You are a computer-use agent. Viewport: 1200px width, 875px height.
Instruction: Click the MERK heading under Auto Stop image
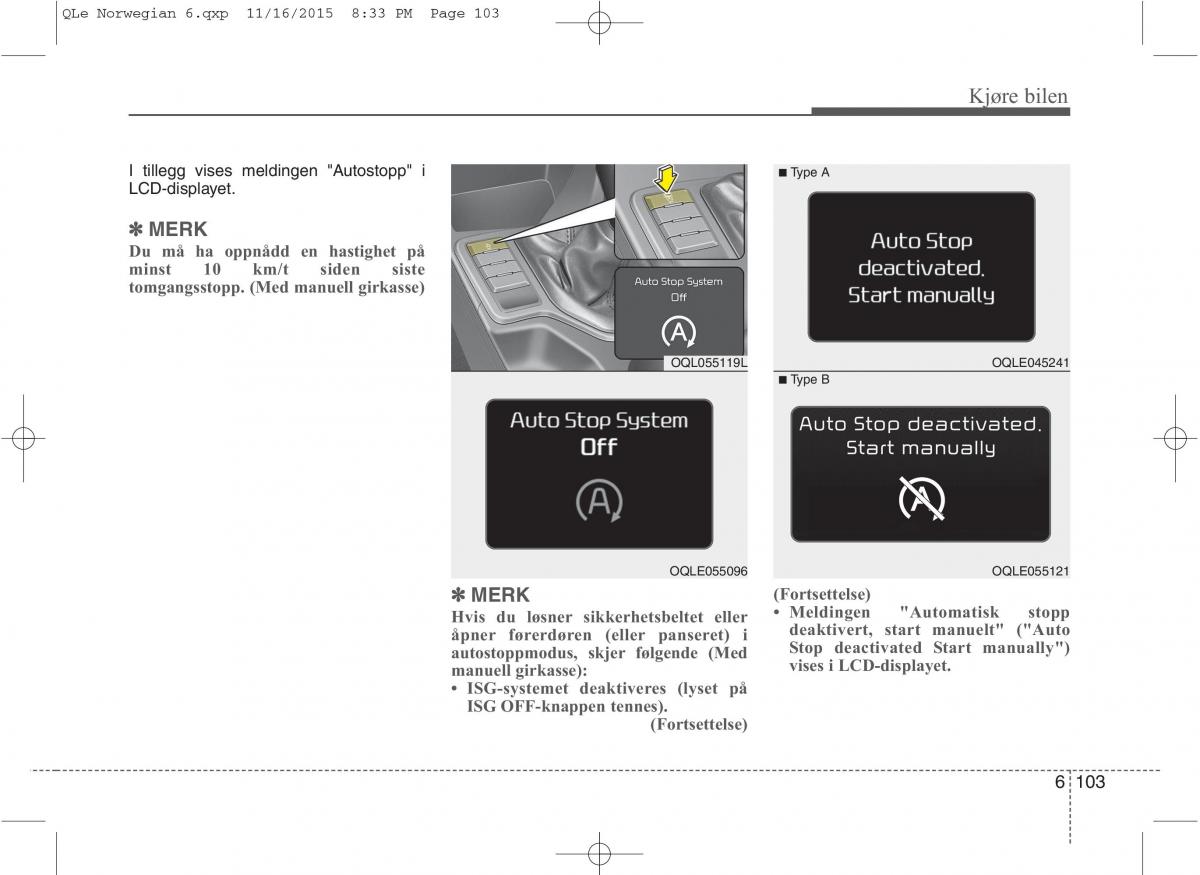click(x=491, y=596)
